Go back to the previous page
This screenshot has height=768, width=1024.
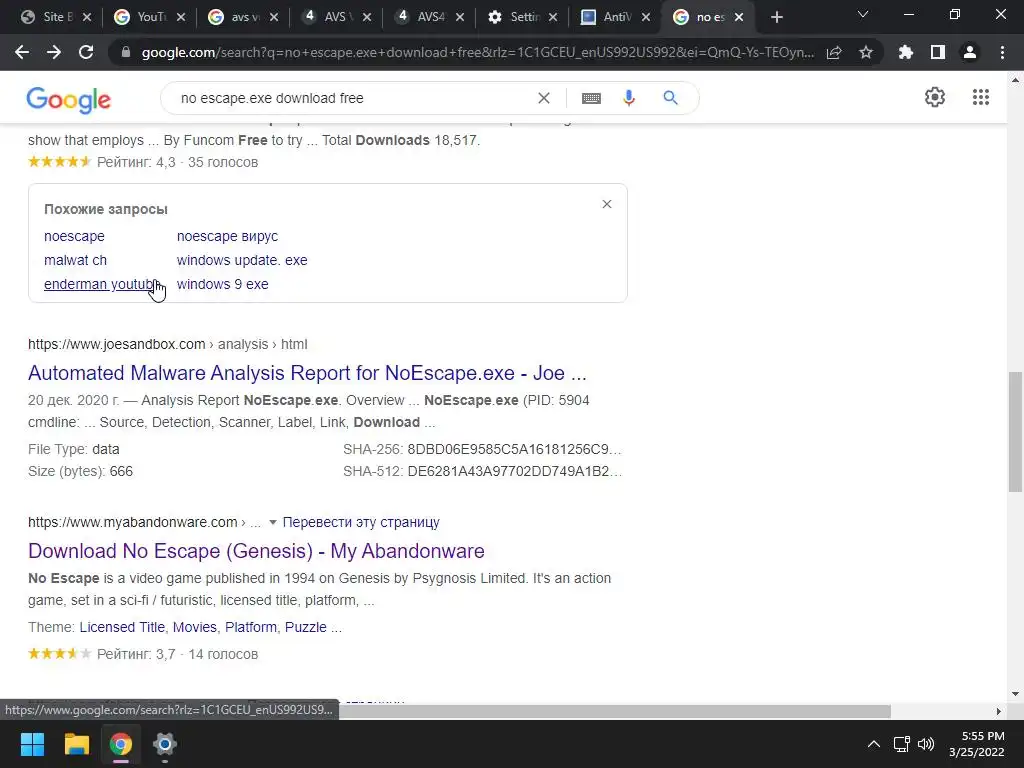[22, 52]
